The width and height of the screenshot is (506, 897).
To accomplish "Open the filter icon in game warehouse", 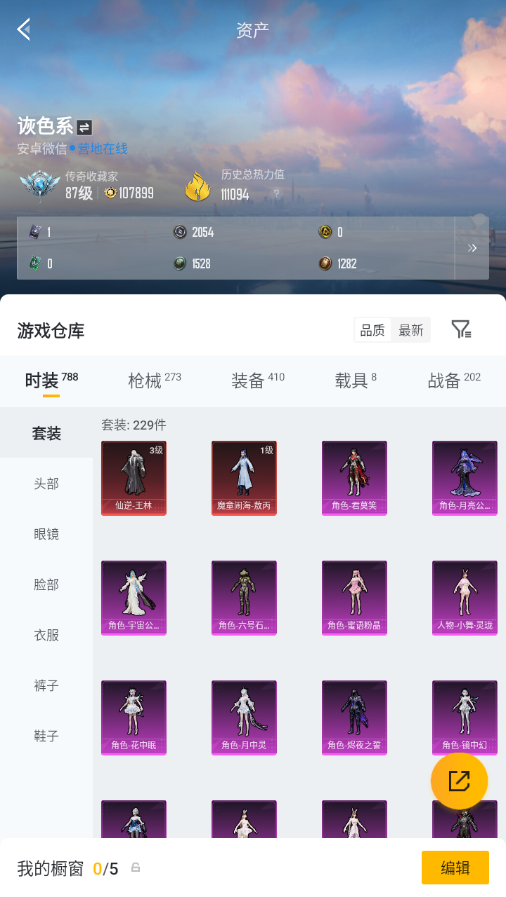I will (461, 330).
